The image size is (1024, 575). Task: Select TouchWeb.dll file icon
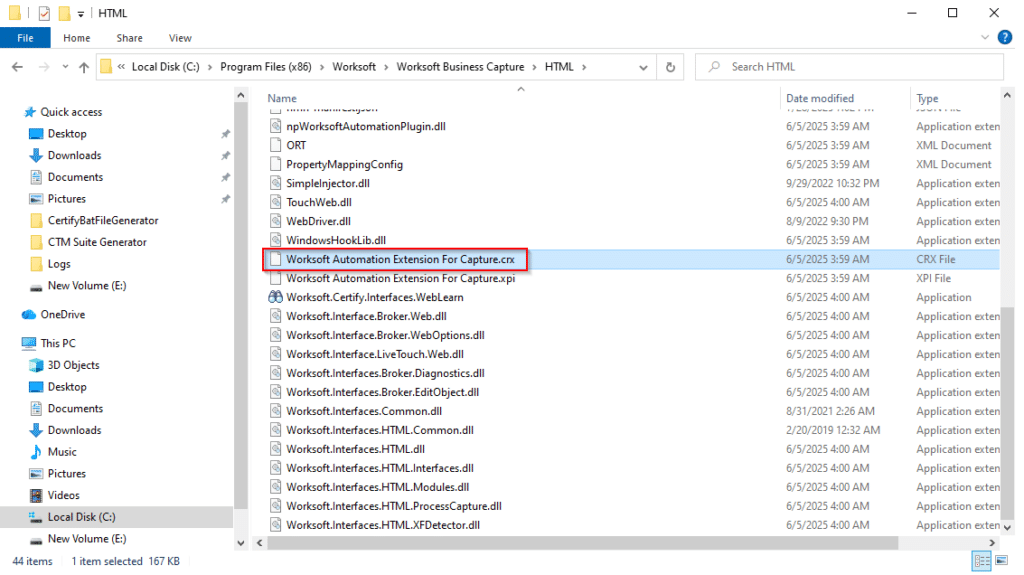[276, 202]
